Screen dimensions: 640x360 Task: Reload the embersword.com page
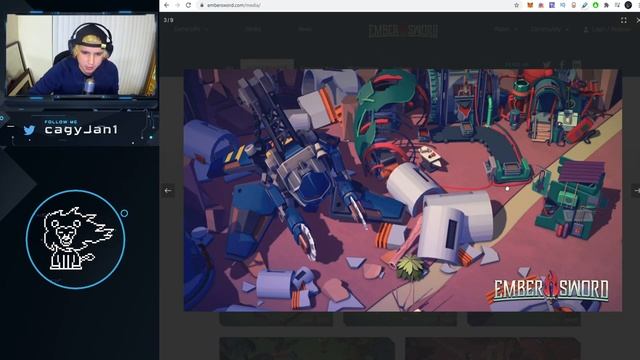tap(188, 5)
